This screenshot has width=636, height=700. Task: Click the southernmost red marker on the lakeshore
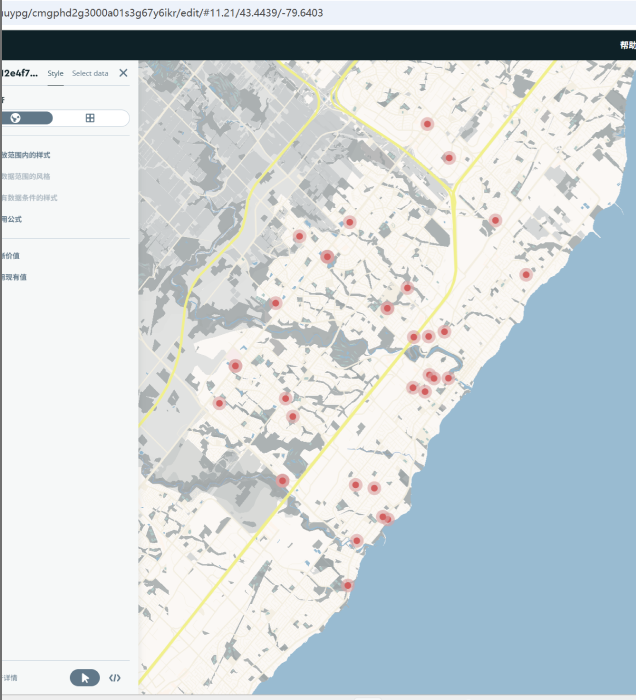(348, 585)
